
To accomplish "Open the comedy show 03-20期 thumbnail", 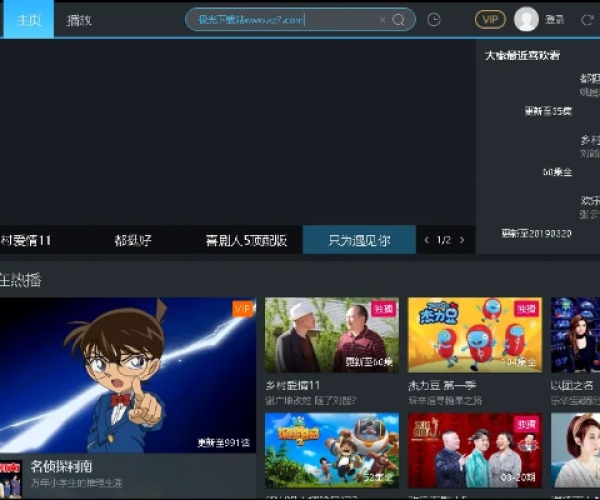I will click(475, 450).
